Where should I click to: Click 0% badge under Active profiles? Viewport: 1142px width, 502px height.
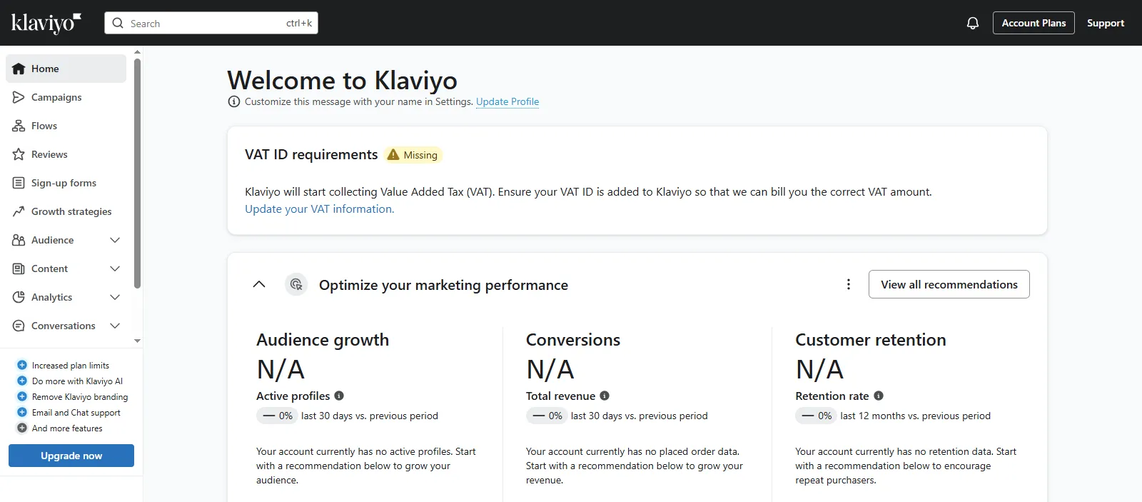[277, 416]
